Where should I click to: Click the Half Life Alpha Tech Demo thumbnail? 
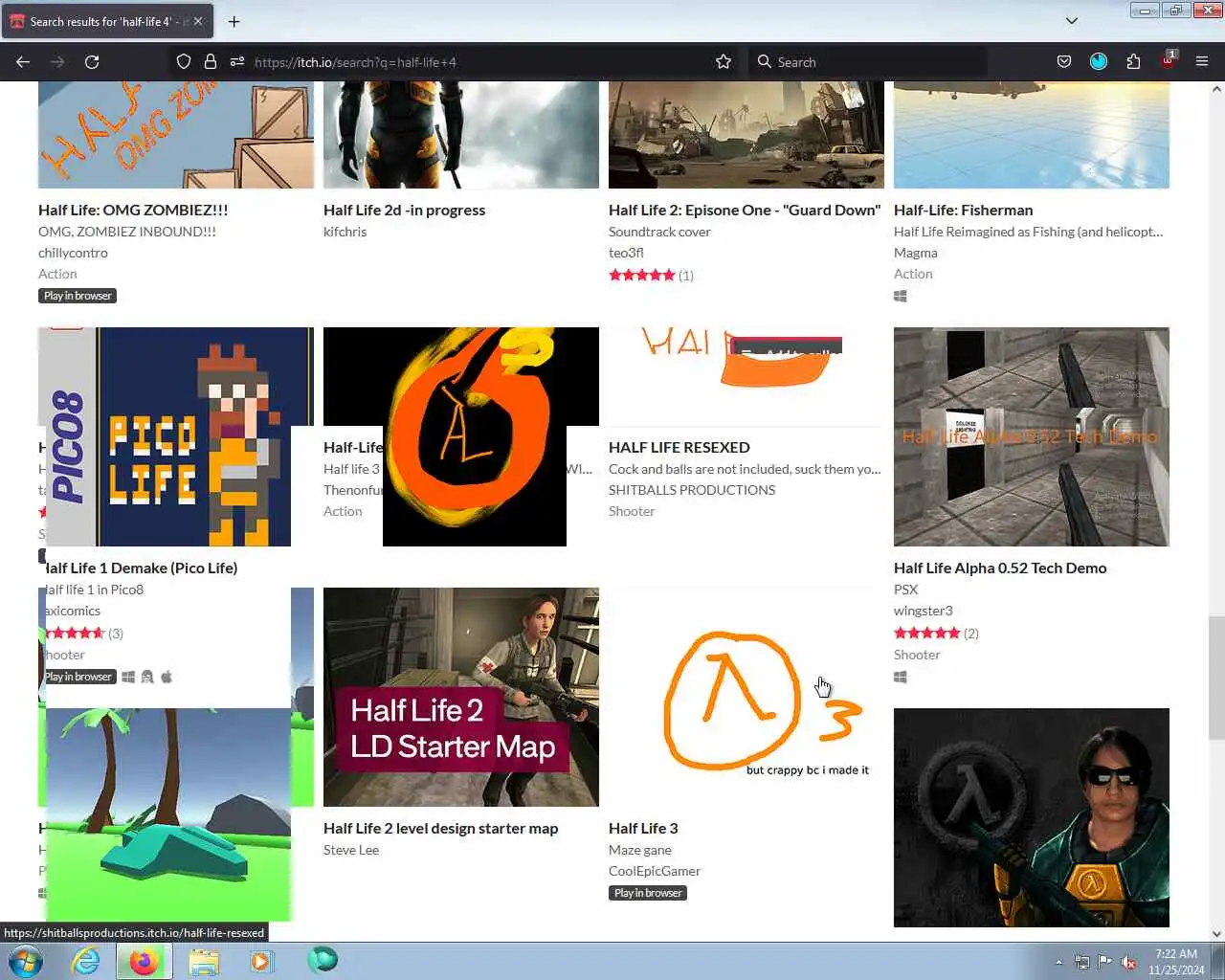(x=1032, y=436)
